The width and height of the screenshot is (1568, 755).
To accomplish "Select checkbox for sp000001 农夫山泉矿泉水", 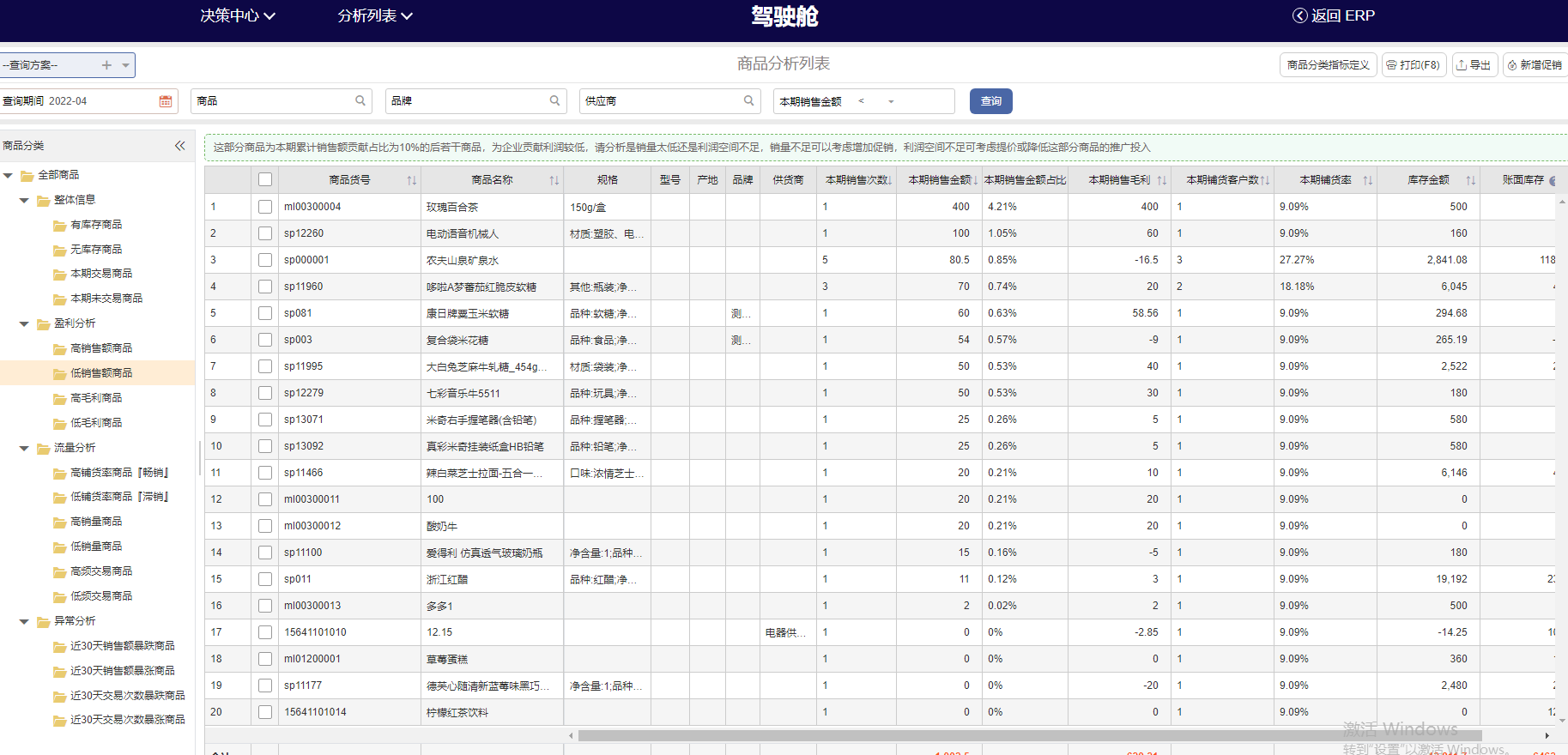I will (265, 260).
